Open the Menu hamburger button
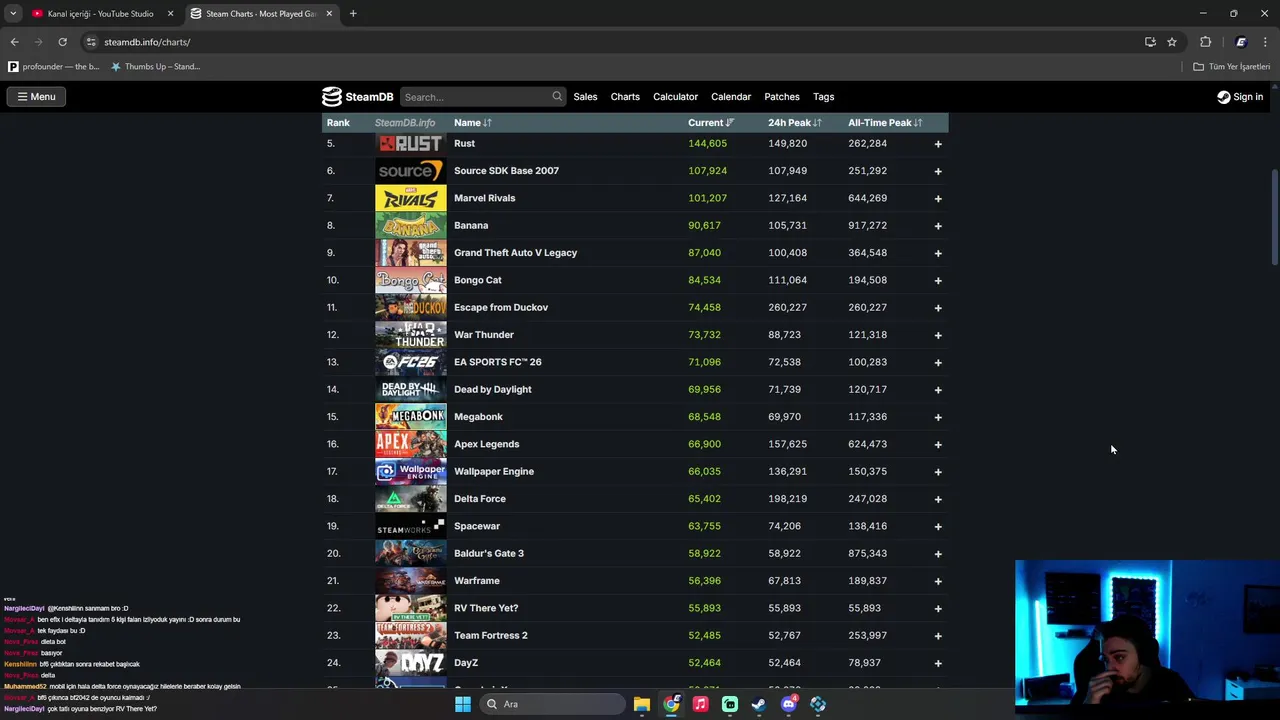Viewport: 1280px width, 720px height. [36, 97]
